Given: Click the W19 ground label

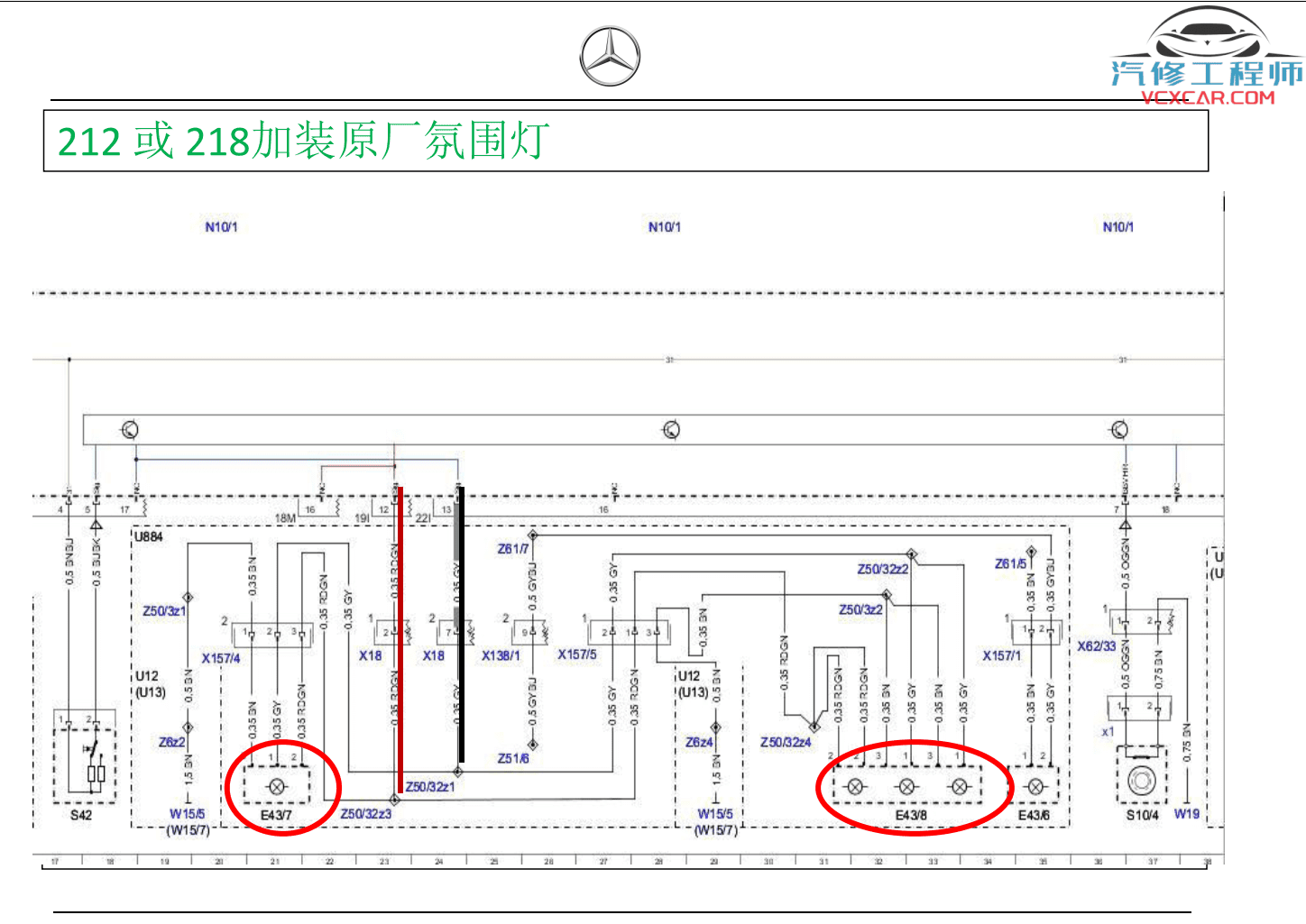Looking at the screenshot, I should pos(1186,814).
